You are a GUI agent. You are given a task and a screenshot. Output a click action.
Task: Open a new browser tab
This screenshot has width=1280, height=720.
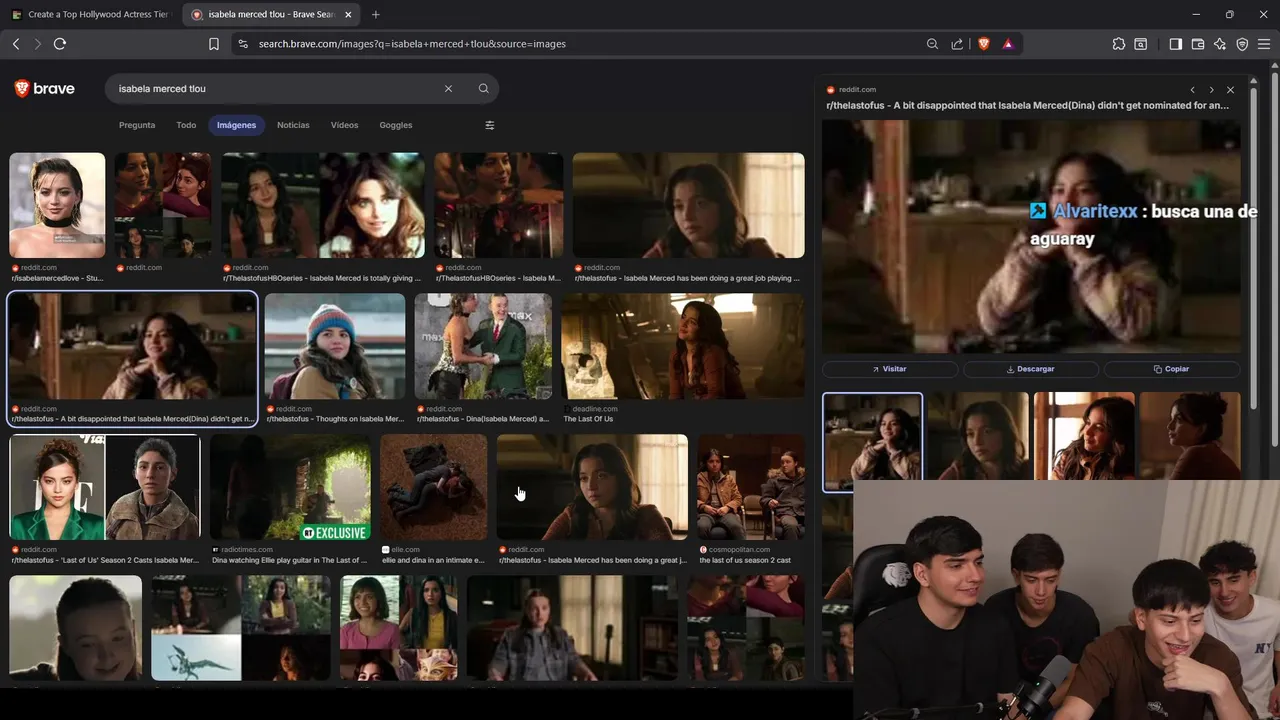click(x=376, y=15)
